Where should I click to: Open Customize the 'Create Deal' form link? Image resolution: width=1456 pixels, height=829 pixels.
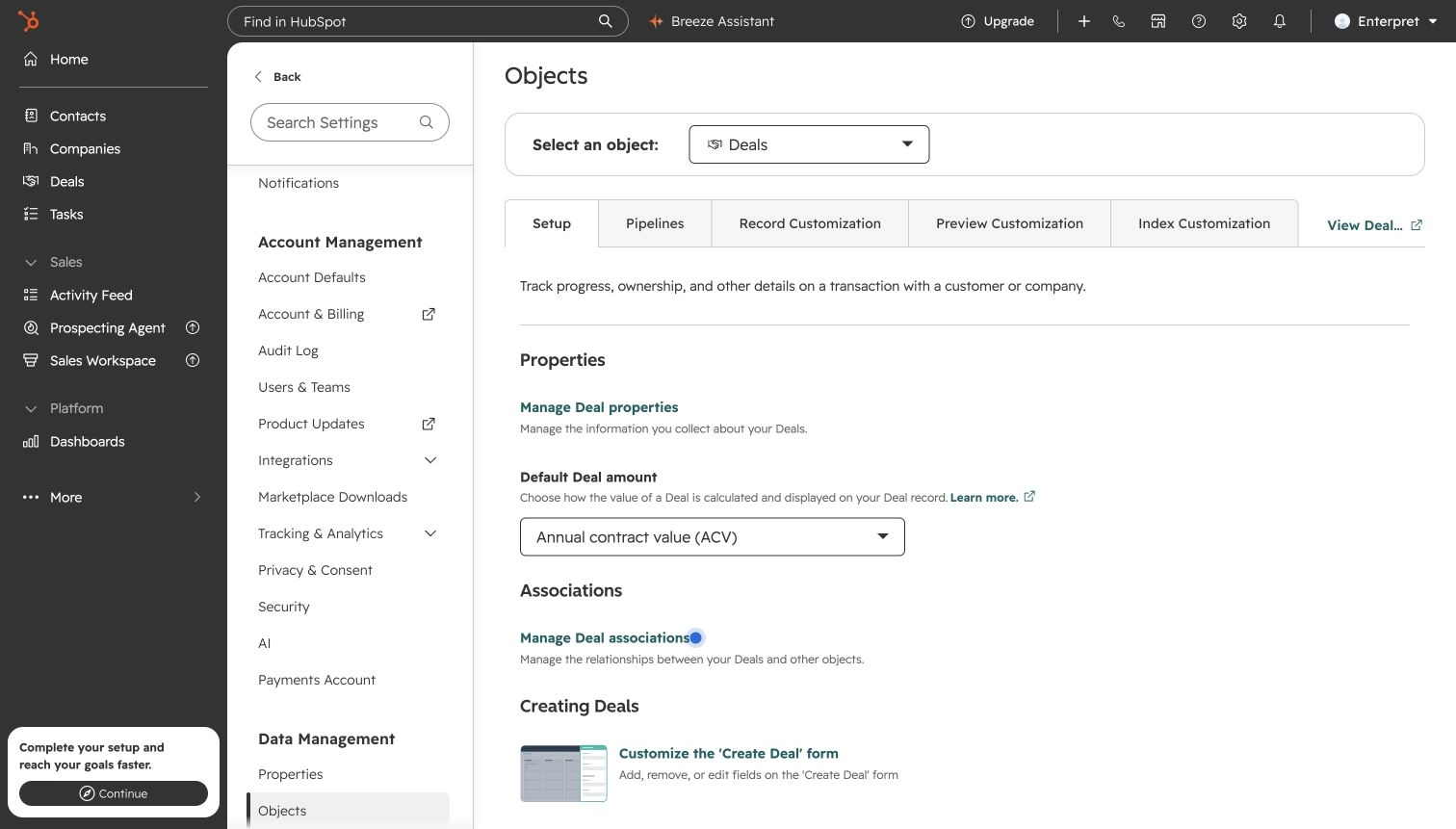click(728, 753)
